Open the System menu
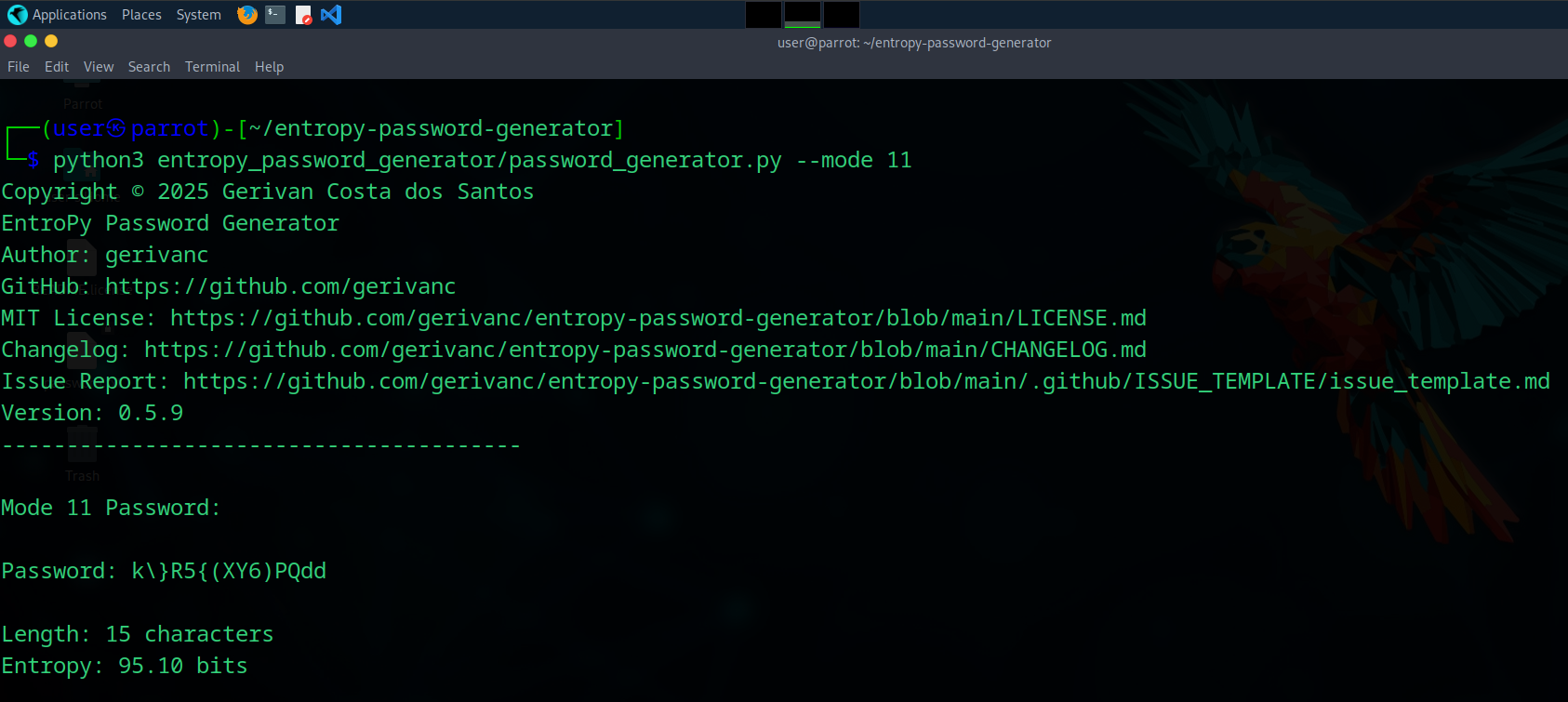This screenshot has height=702, width=1568. [x=198, y=14]
